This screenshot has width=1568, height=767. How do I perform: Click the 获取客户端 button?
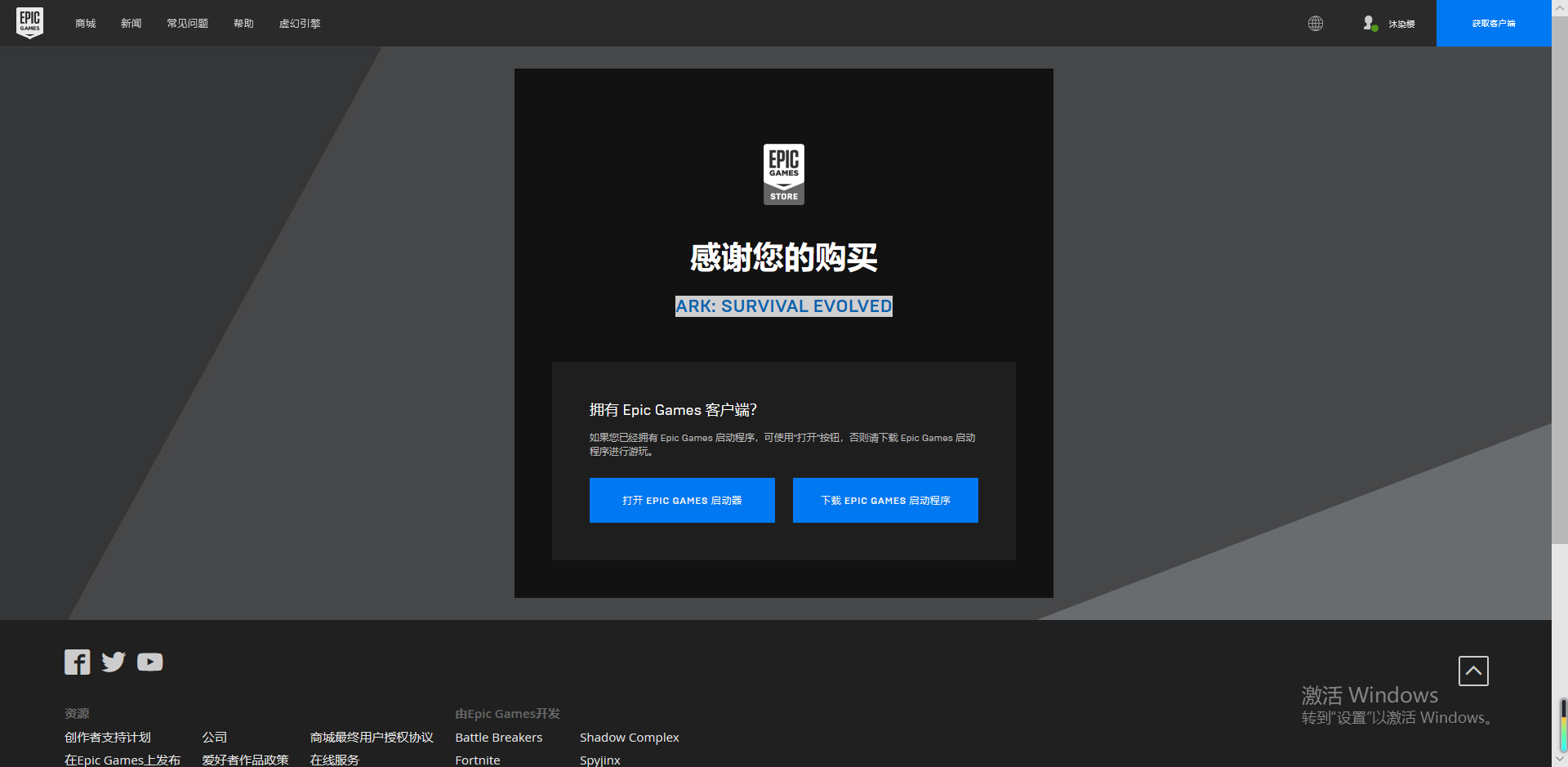point(1494,23)
